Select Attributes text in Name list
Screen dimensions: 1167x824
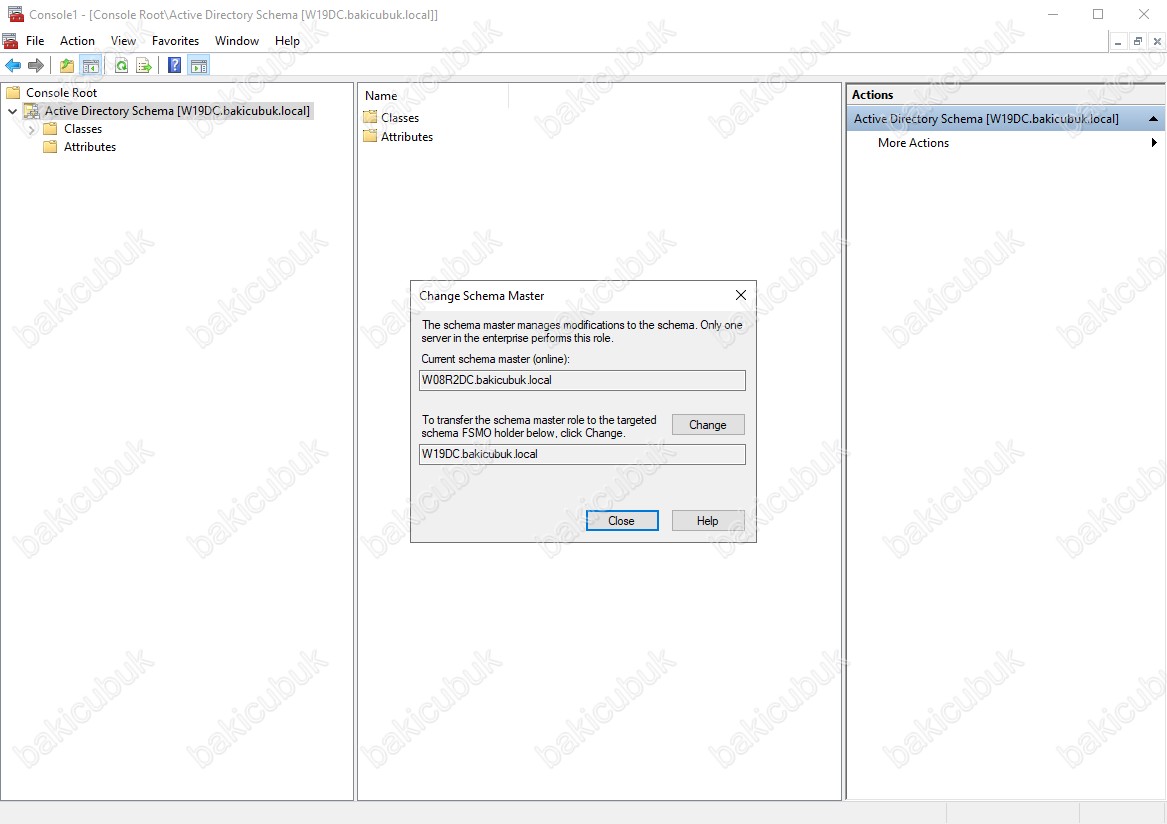tap(407, 137)
